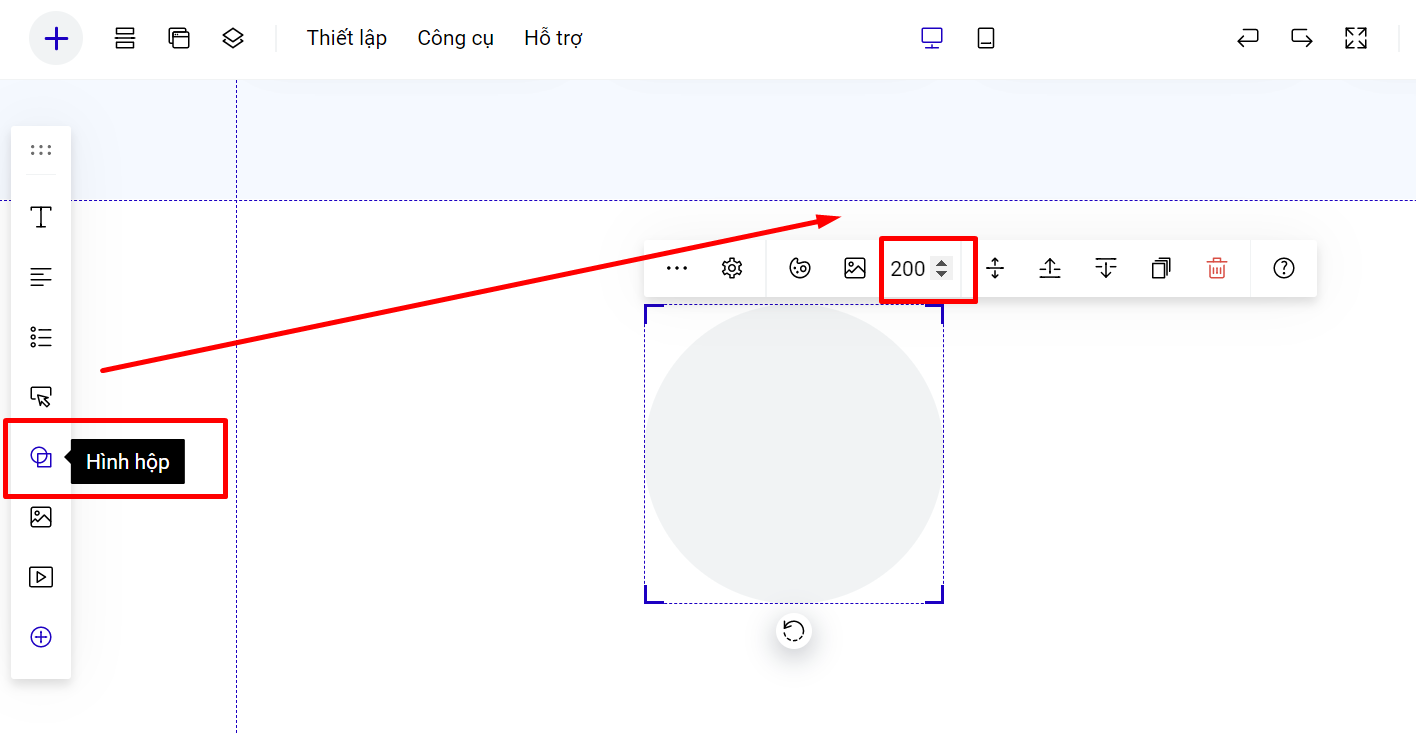Redo the last action
This screenshot has width=1416, height=733.
[1301, 39]
